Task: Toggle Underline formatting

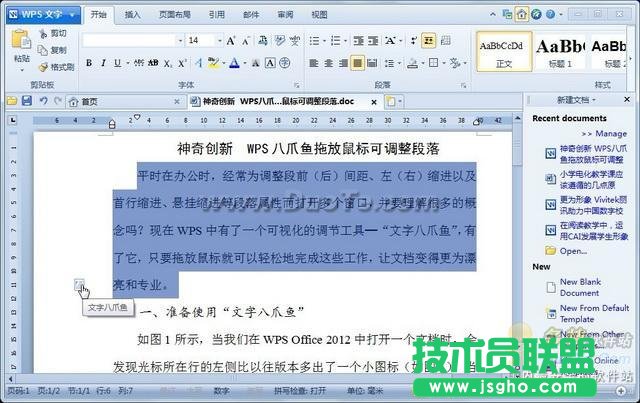Action: (x=118, y=63)
